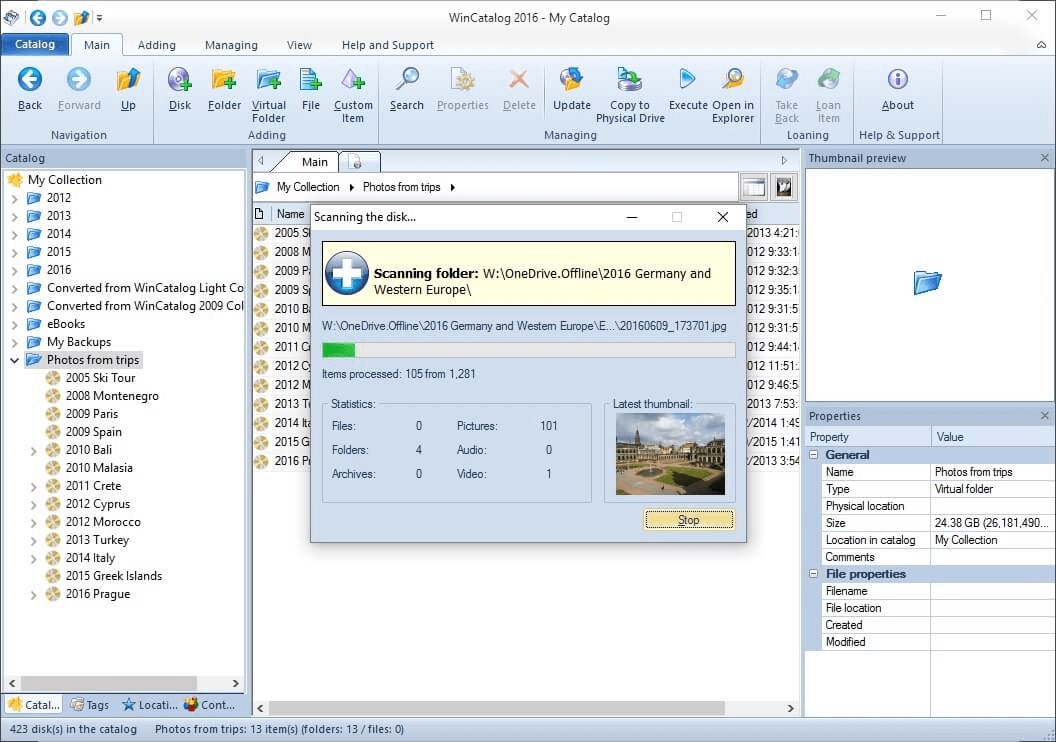Switch to the View ribbon tab
Screen dimensions: 1056x742
point(299,45)
